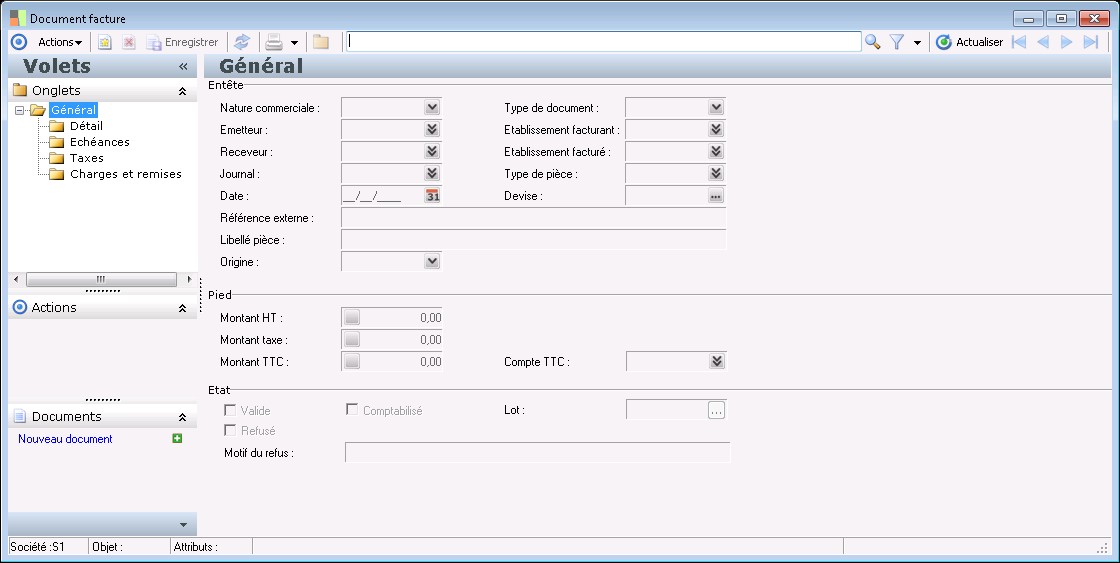This screenshot has height=563, width=1120.
Task: Open the filter dropdown arrow
Action: [917, 43]
